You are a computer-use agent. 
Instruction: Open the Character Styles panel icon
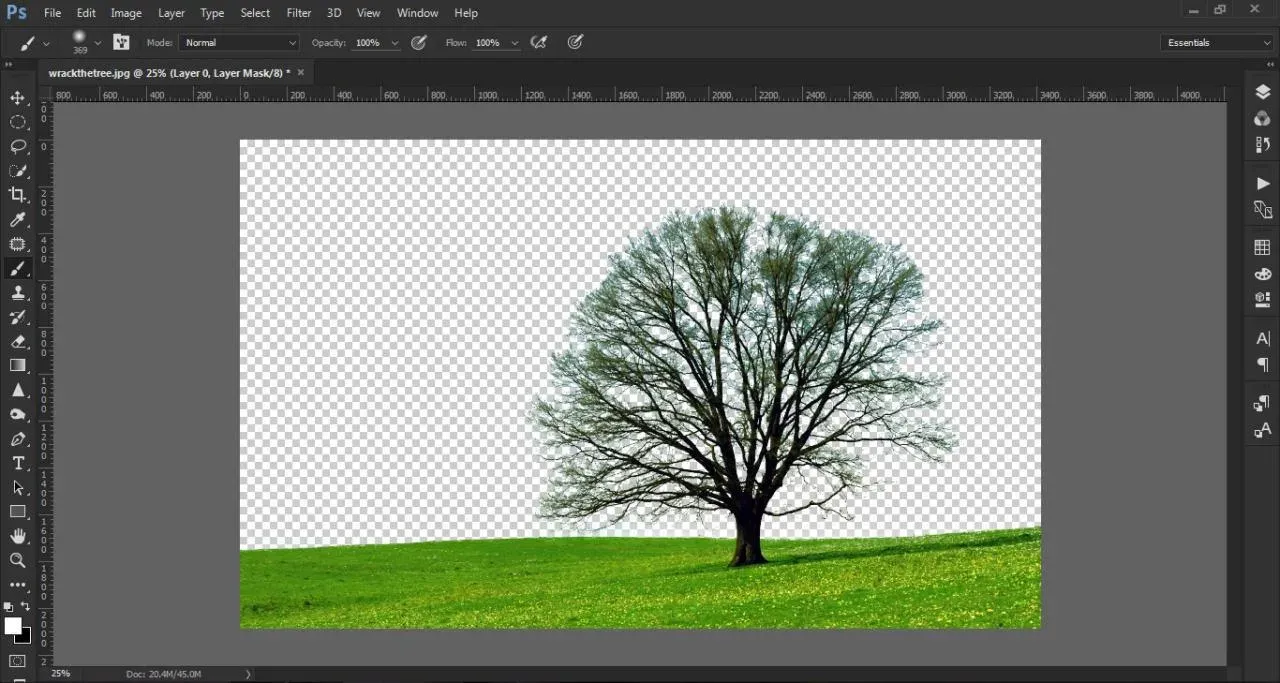click(1263, 431)
